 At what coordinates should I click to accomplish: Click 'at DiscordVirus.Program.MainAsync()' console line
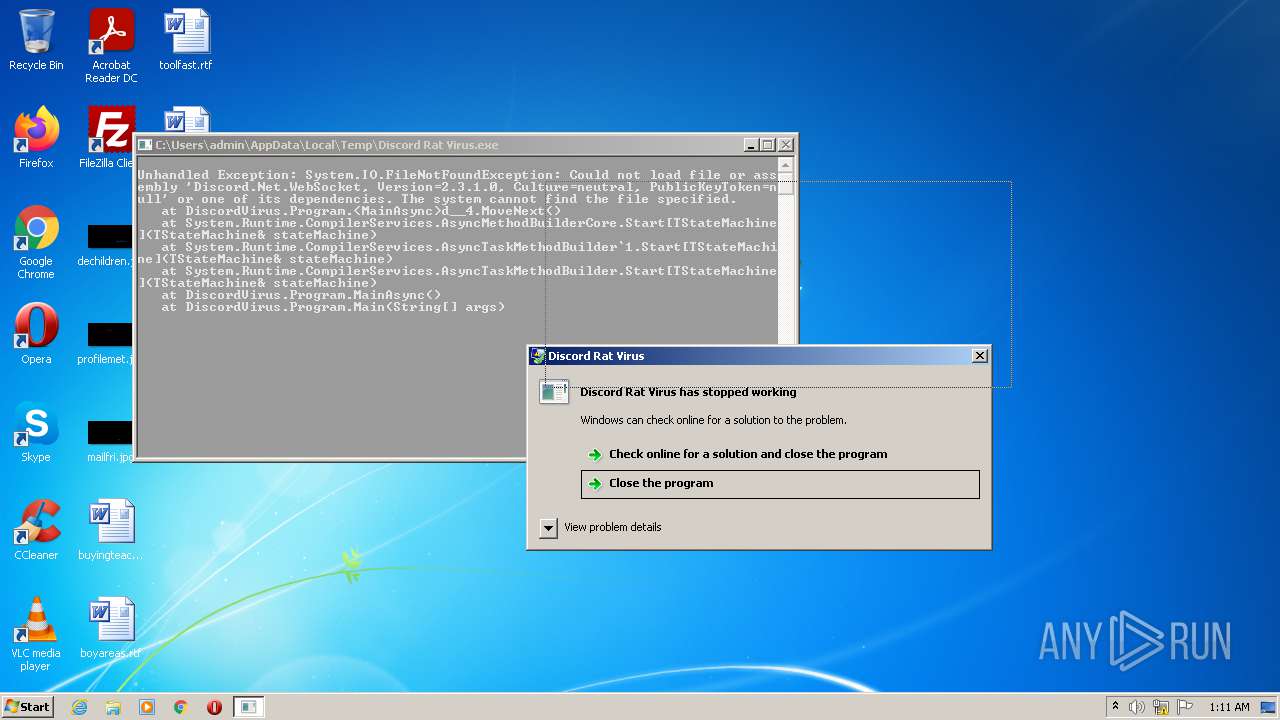(301, 295)
